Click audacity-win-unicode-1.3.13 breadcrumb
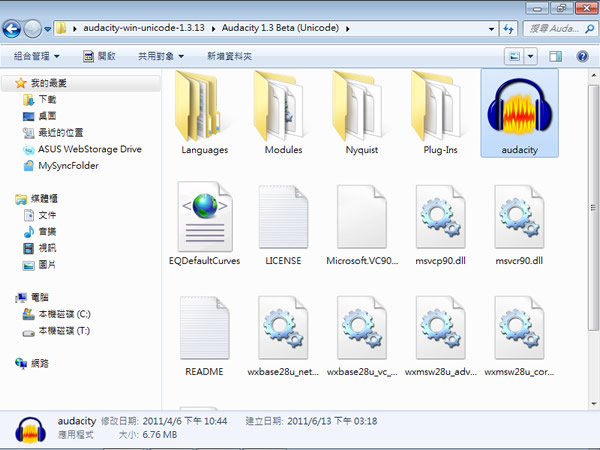Viewport: 600px width, 450px height. pos(144,28)
